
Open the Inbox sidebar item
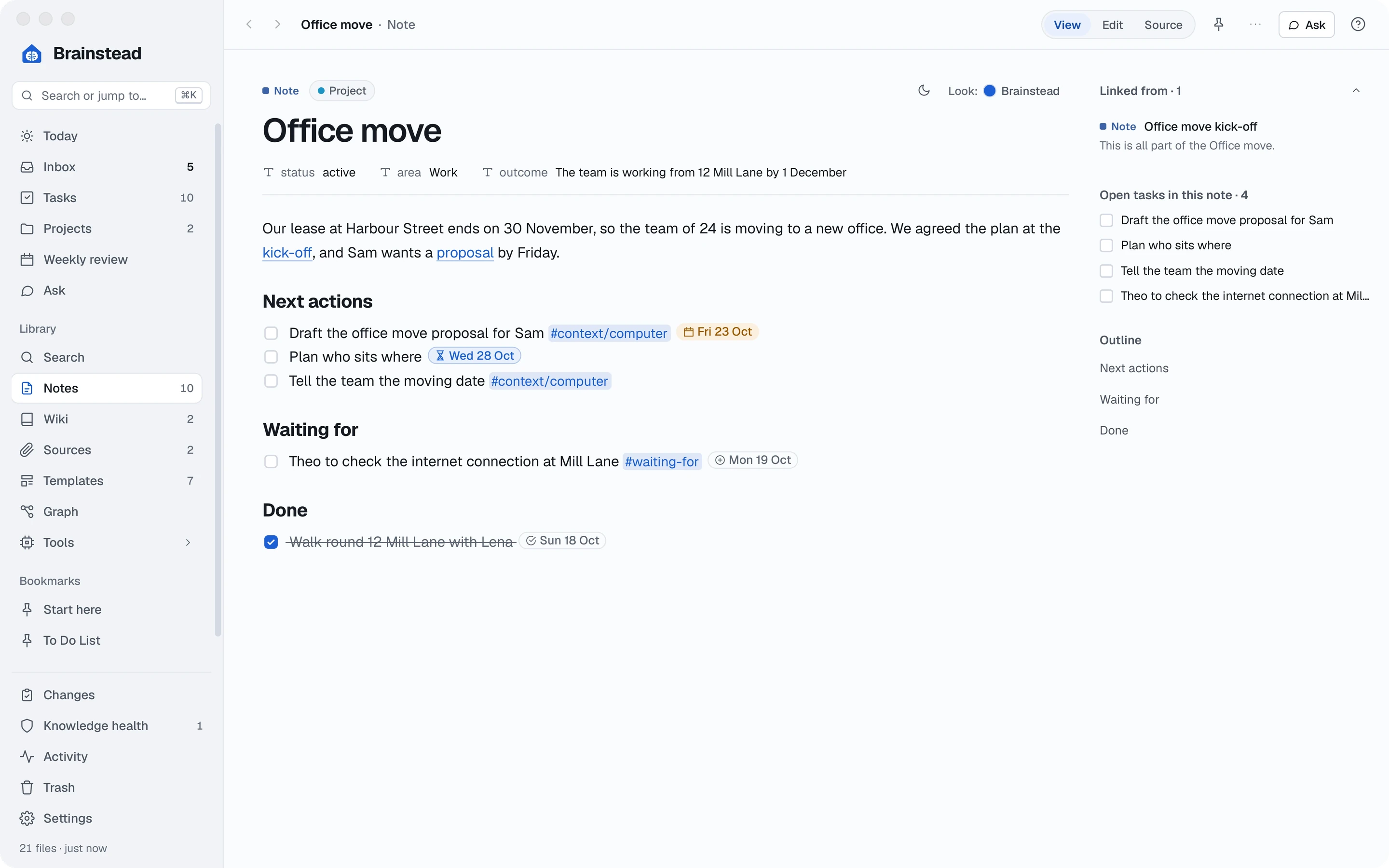[107, 167]
